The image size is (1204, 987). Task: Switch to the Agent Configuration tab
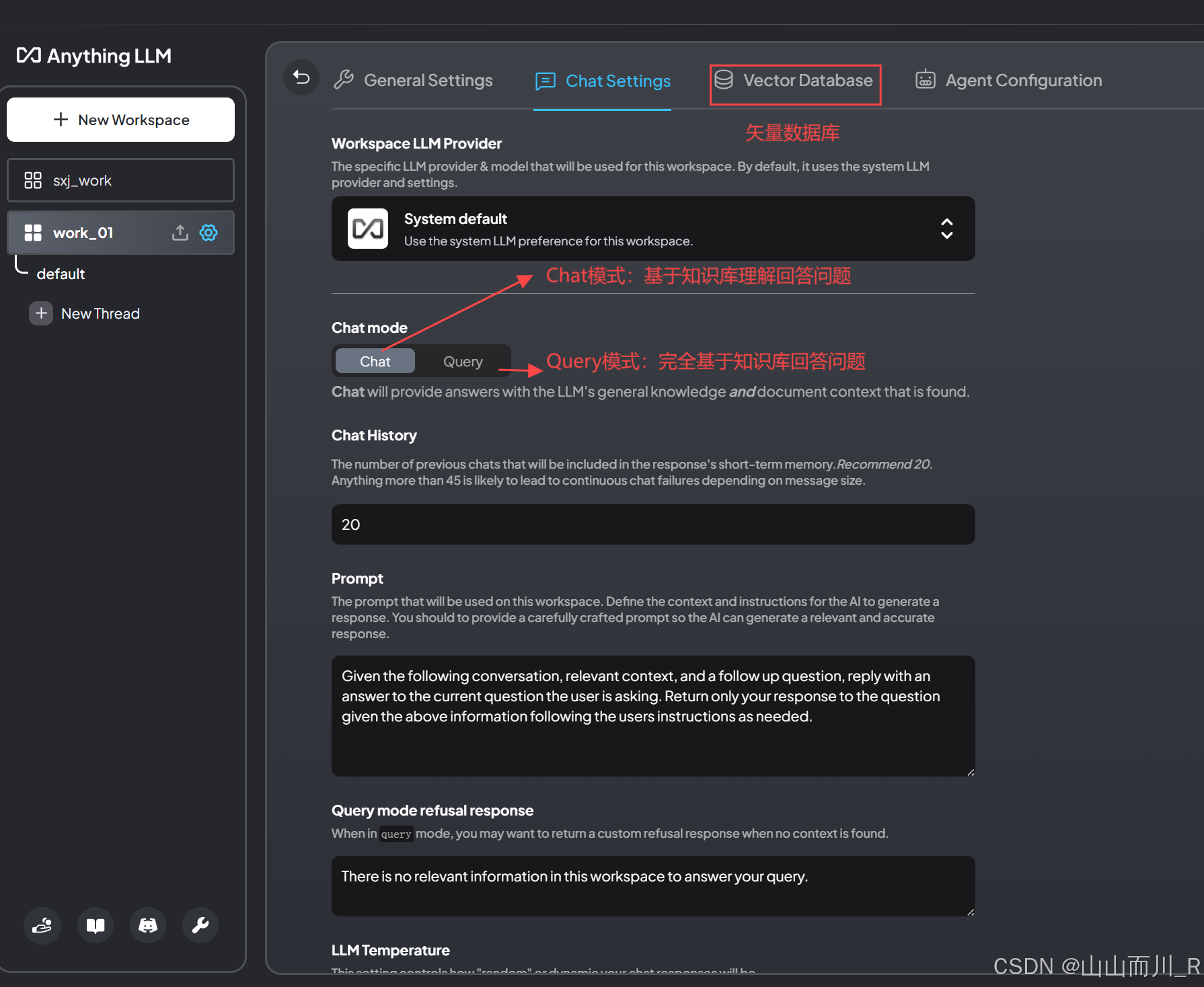pos(1009,80)
